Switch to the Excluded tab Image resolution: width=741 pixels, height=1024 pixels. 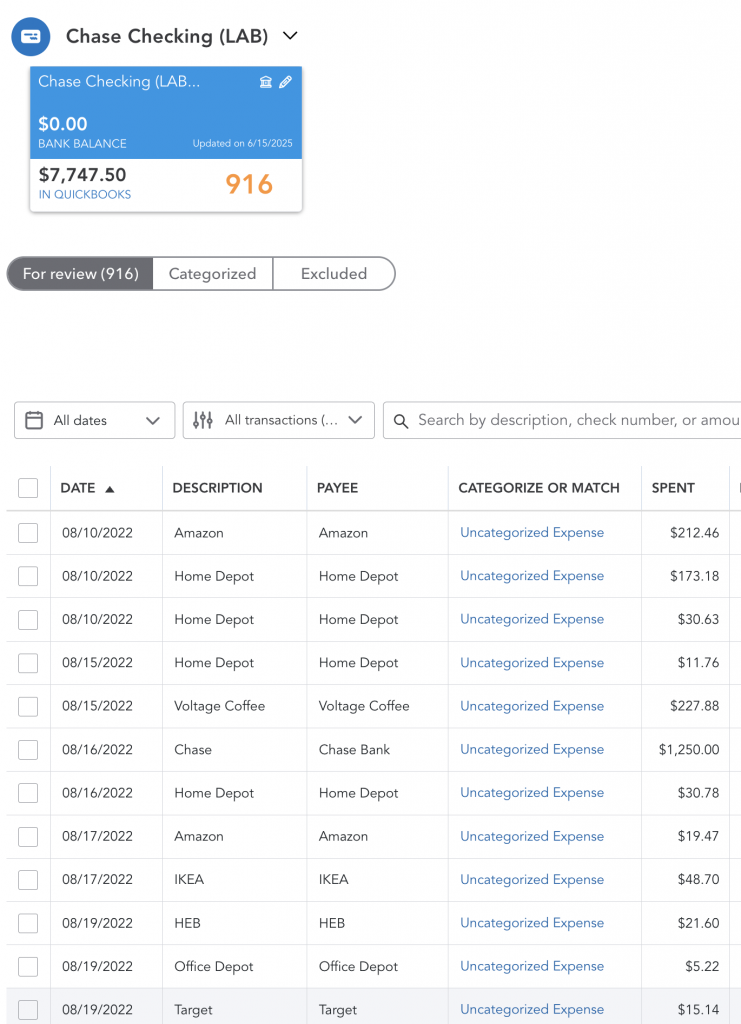334,274
